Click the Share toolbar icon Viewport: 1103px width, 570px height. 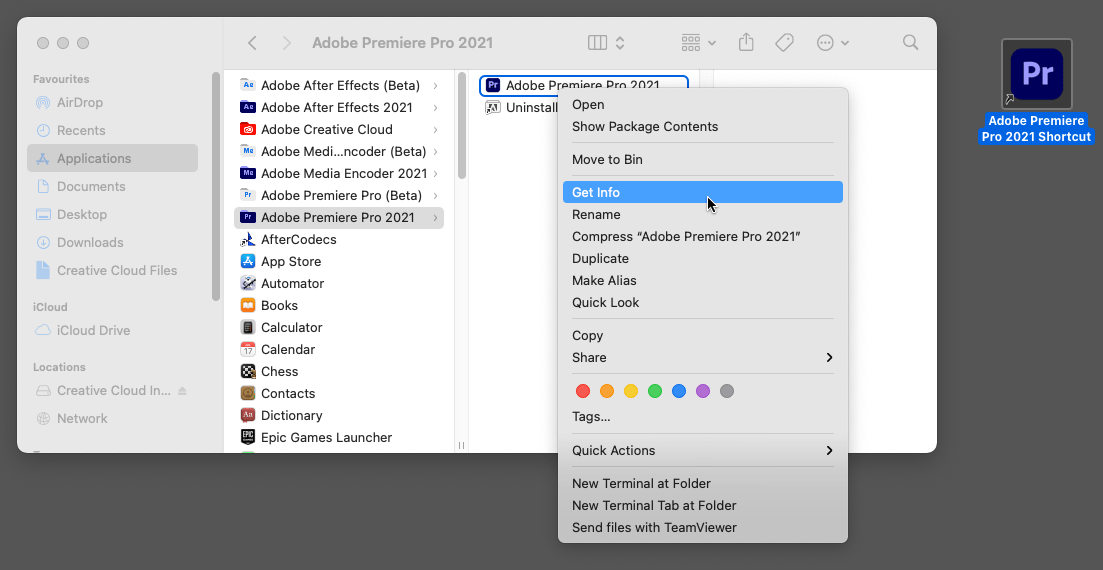(x=746, y=43)
